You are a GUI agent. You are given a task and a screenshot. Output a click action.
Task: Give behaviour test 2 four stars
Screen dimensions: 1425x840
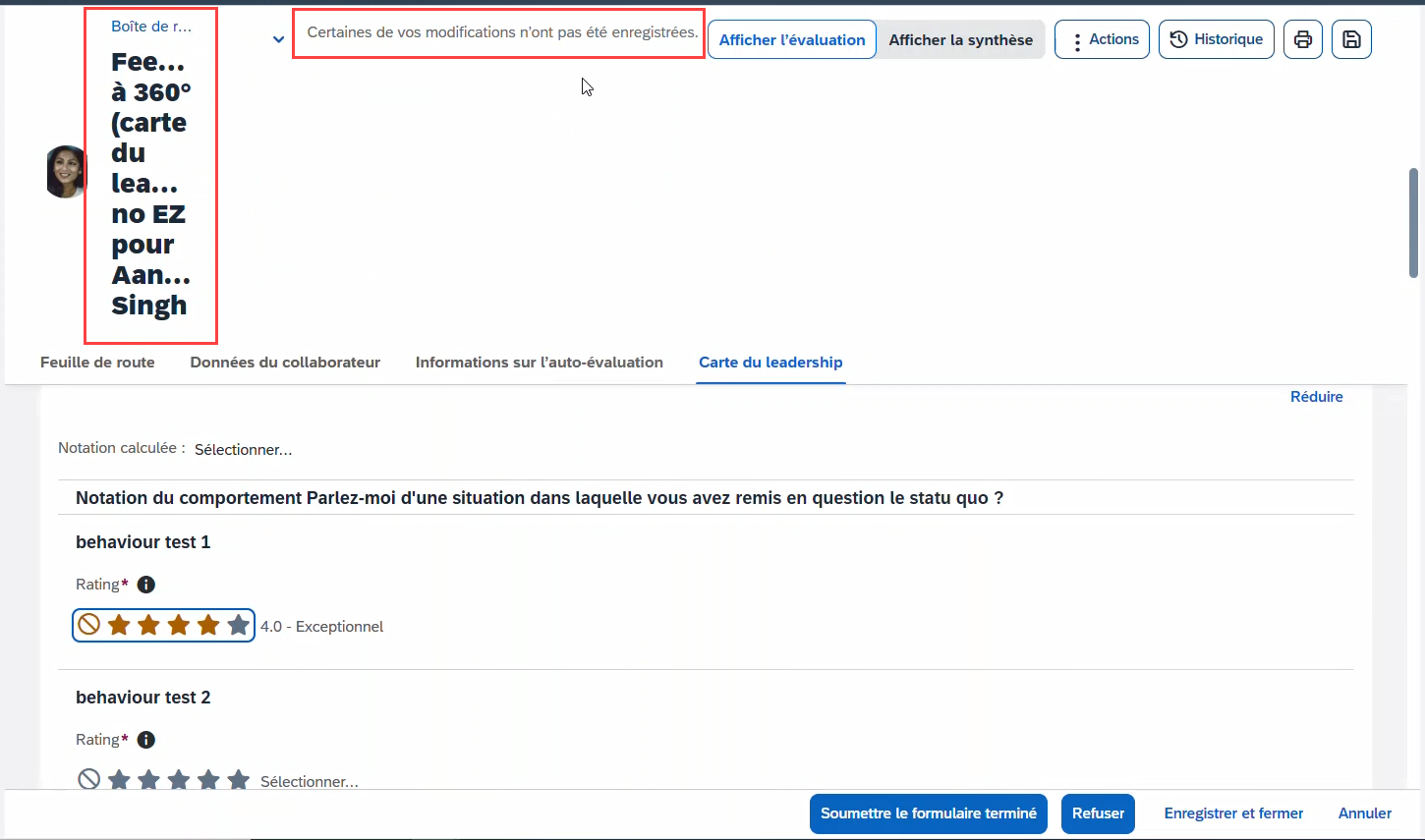tap(208, 780)
